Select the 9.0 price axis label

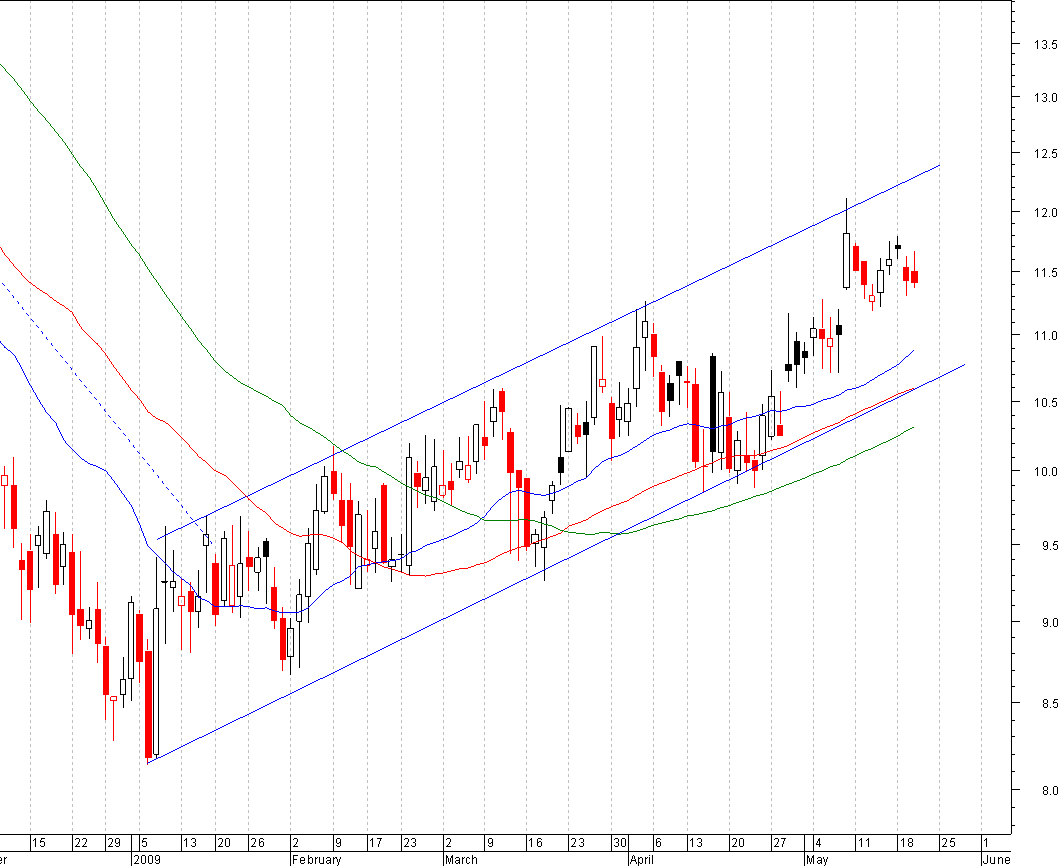(x=1048, y=623)
